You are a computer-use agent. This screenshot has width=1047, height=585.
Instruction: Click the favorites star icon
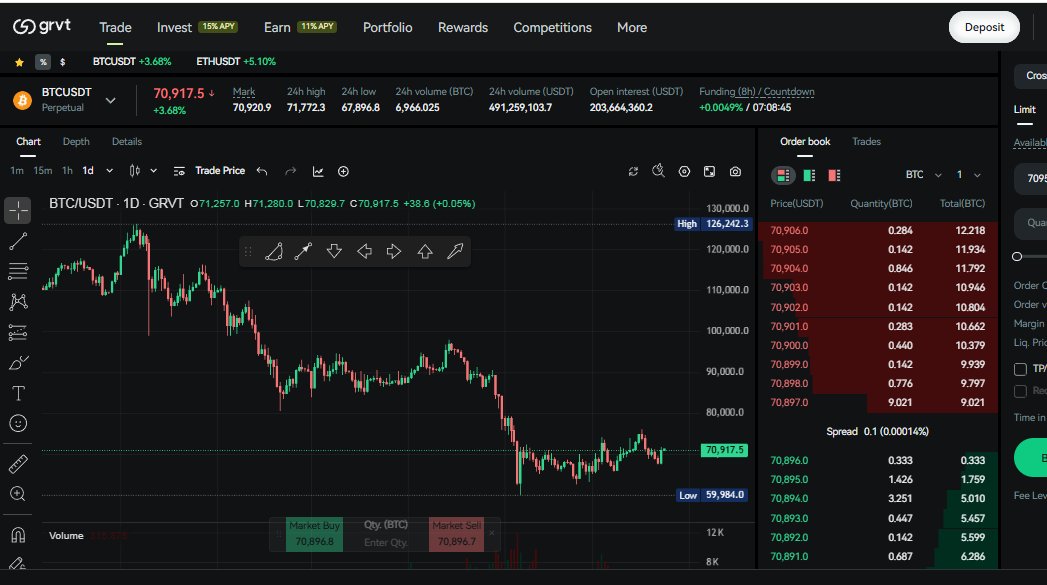[x=19, y=62]
